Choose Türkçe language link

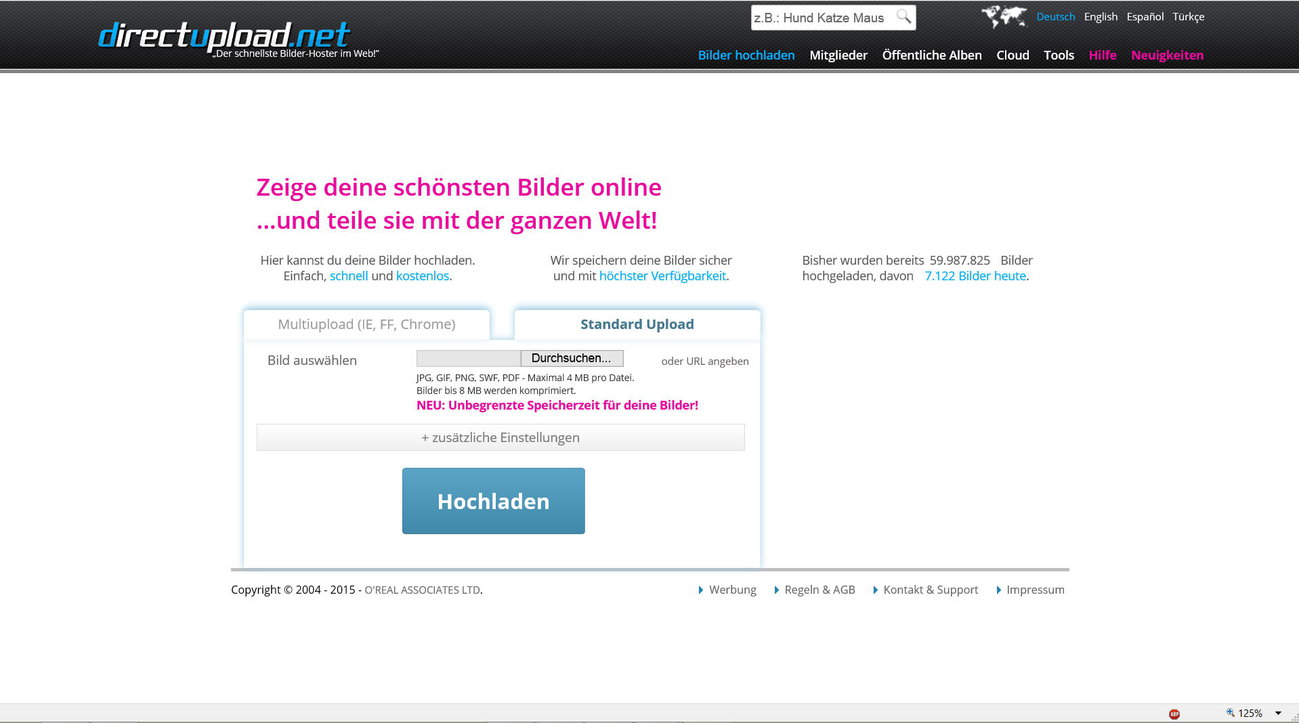1188,17
